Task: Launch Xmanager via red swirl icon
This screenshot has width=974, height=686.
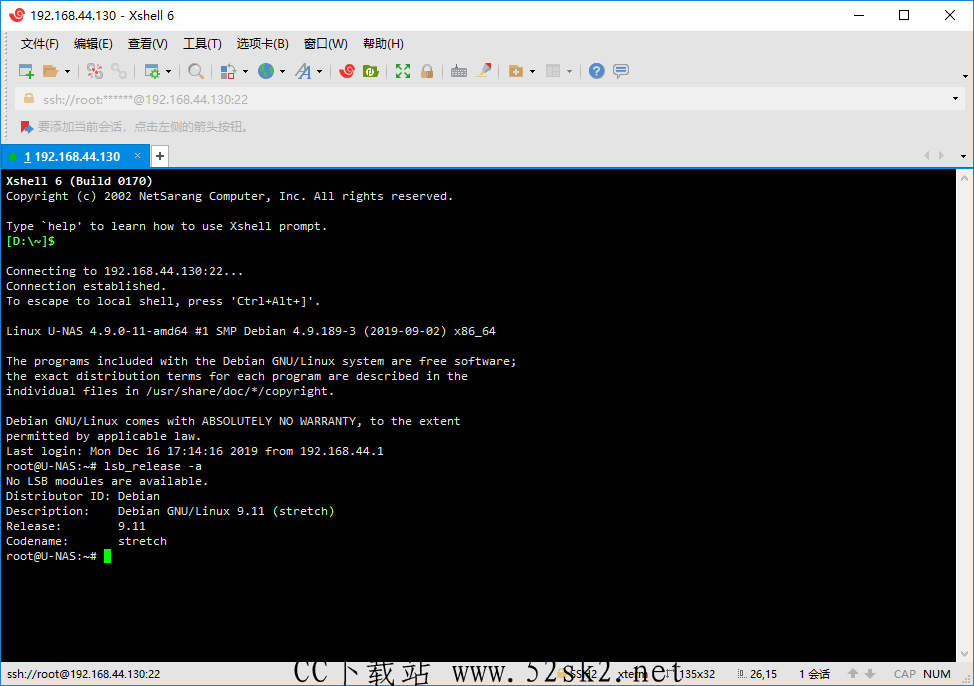Action: coord(347,71)
